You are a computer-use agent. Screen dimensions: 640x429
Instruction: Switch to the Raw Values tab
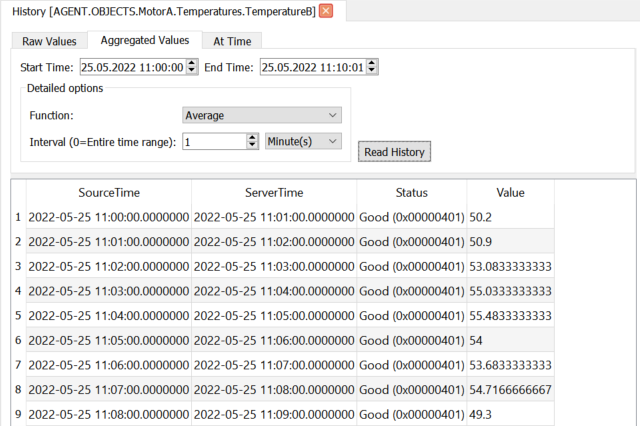pos(49,41)
